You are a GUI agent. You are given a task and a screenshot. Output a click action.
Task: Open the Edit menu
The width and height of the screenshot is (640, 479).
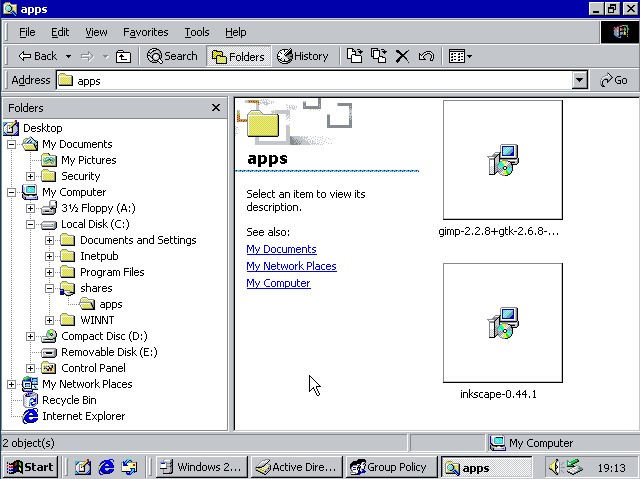pyautogui.click(x=60, y=32)
